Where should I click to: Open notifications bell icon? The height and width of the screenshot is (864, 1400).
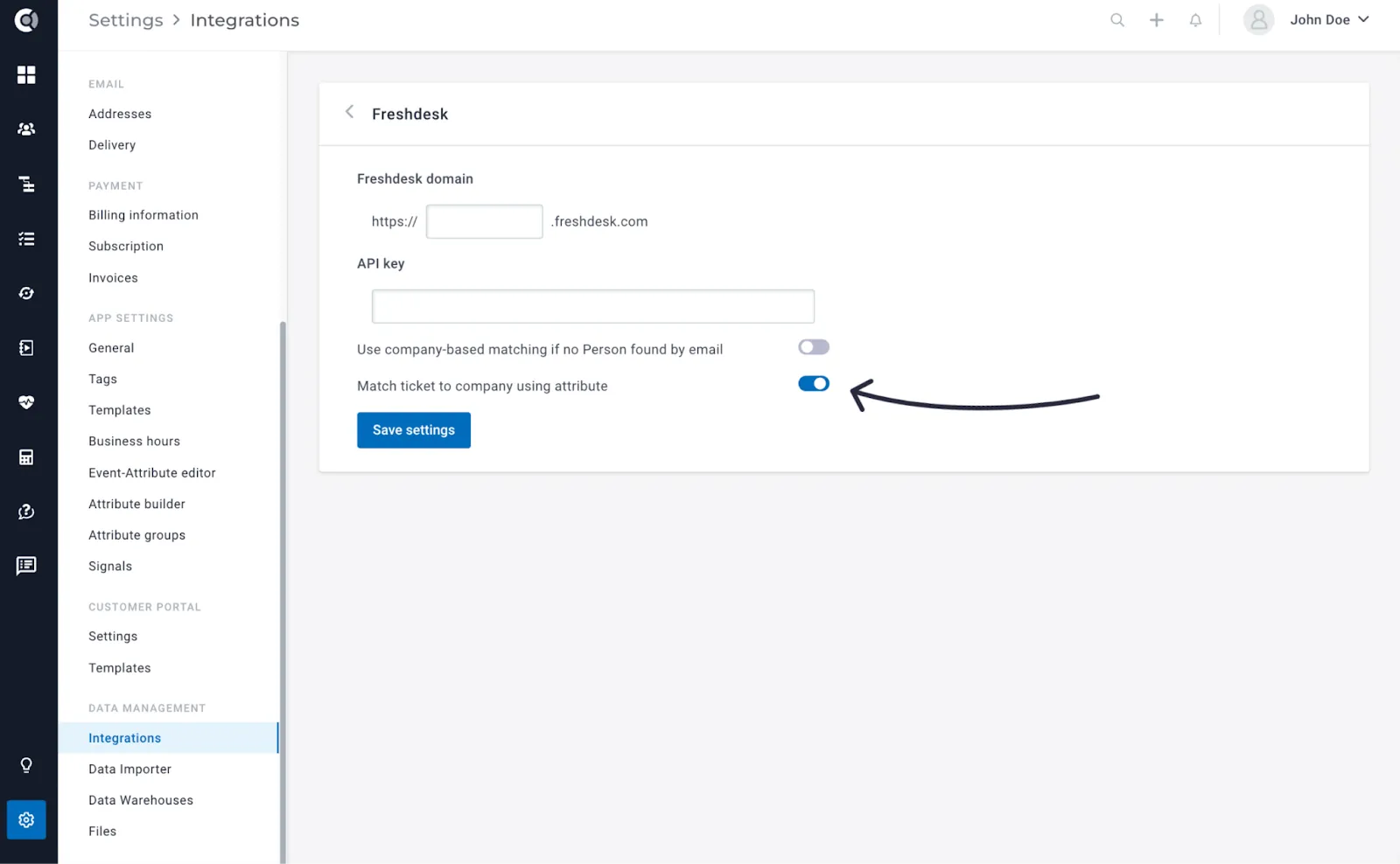[1195, 20]
